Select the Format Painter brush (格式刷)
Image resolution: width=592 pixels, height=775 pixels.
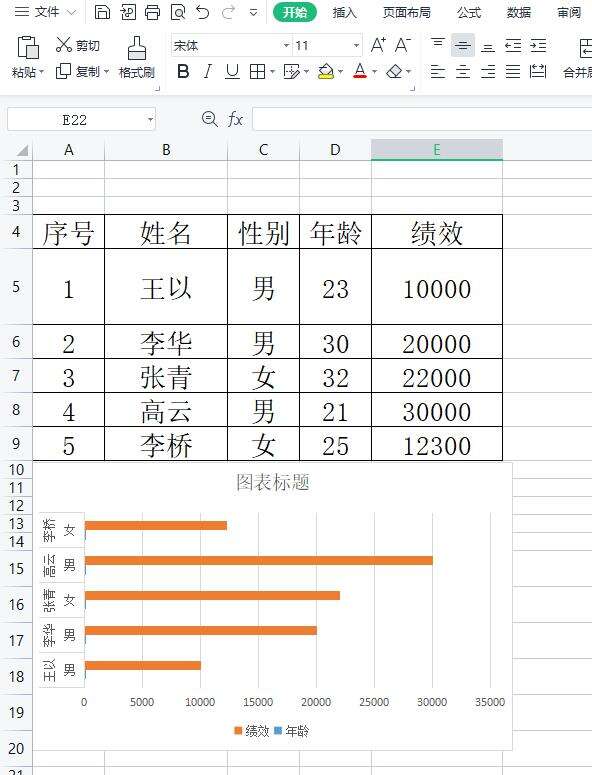click(x=137, y=57)
